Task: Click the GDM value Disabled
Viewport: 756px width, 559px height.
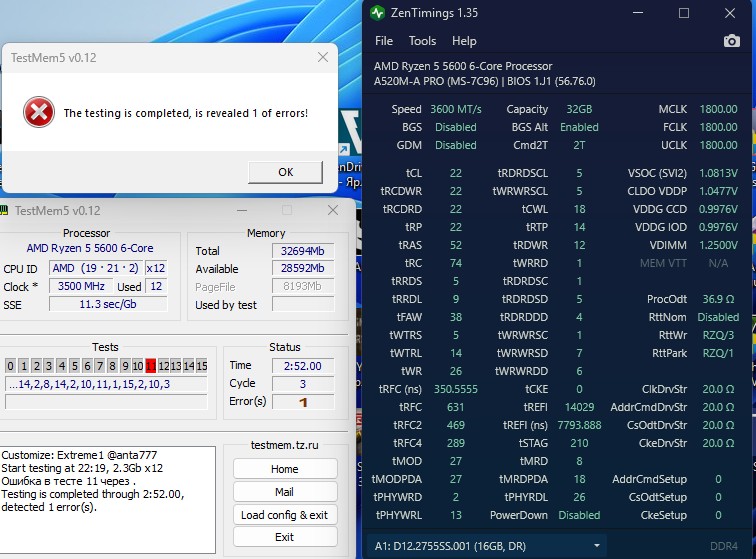Action: point(456,145)
